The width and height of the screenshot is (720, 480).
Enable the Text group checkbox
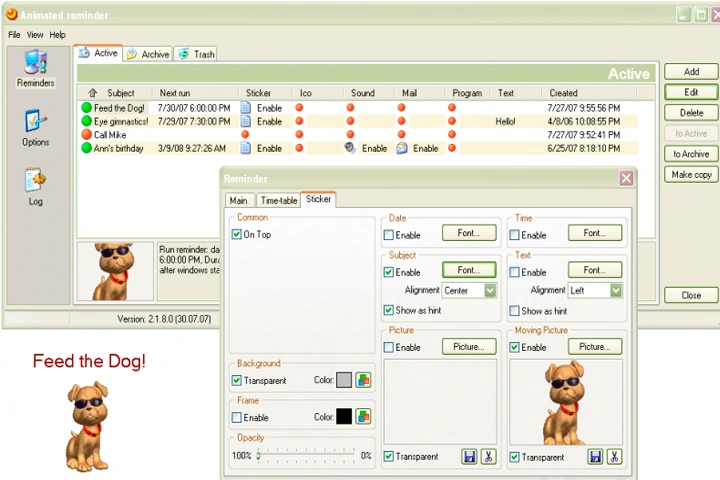click(x=514, y=272)
